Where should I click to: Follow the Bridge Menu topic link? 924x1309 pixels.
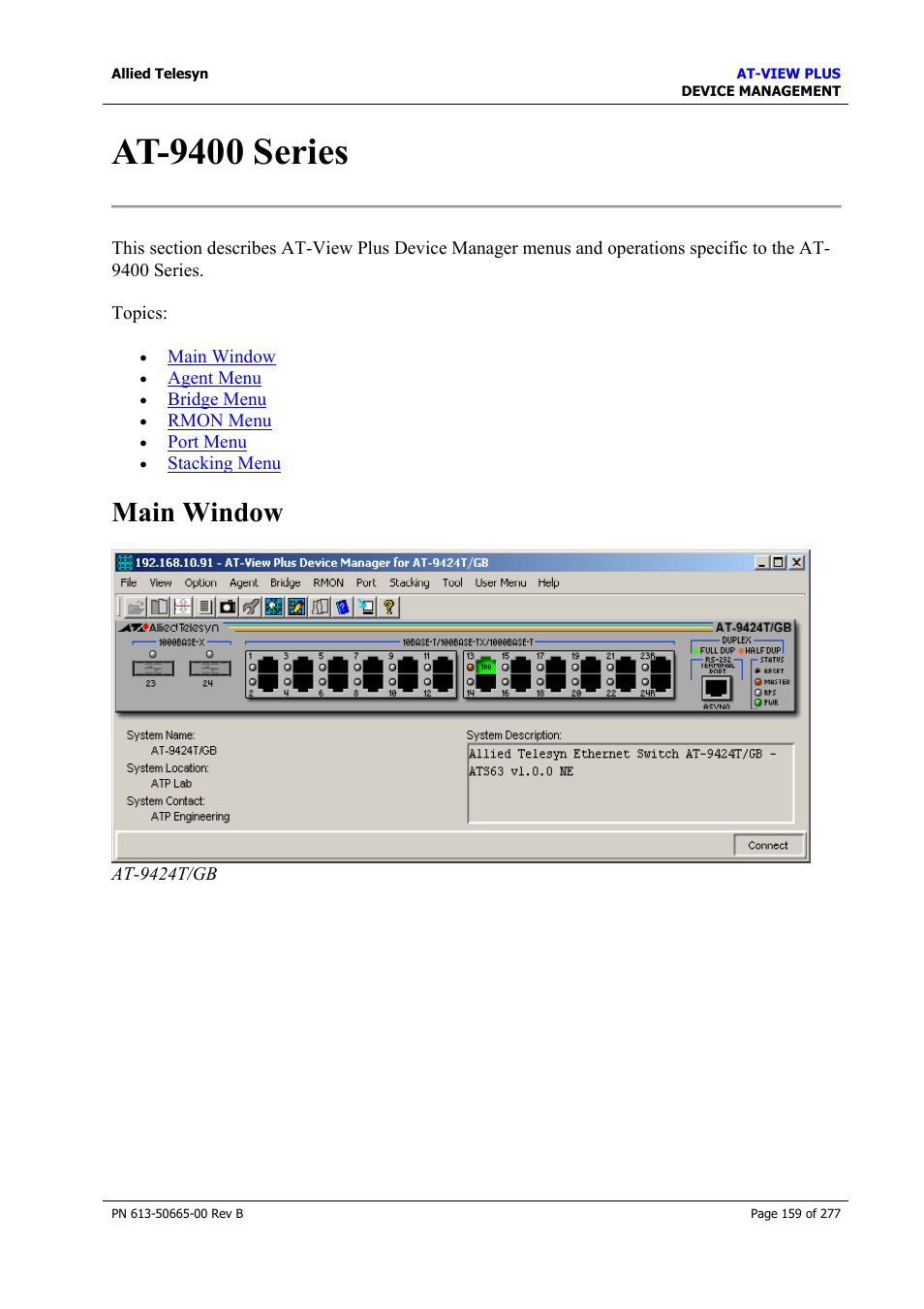coord(217,399)
